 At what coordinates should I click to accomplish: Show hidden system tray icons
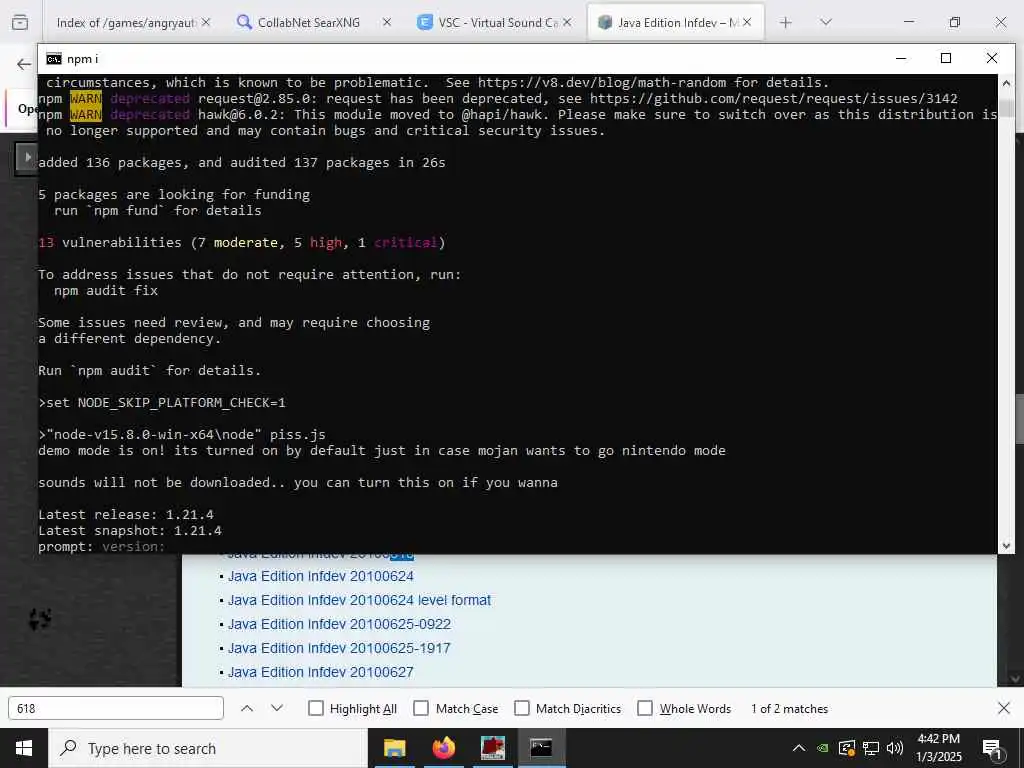[x=799, y=748]
